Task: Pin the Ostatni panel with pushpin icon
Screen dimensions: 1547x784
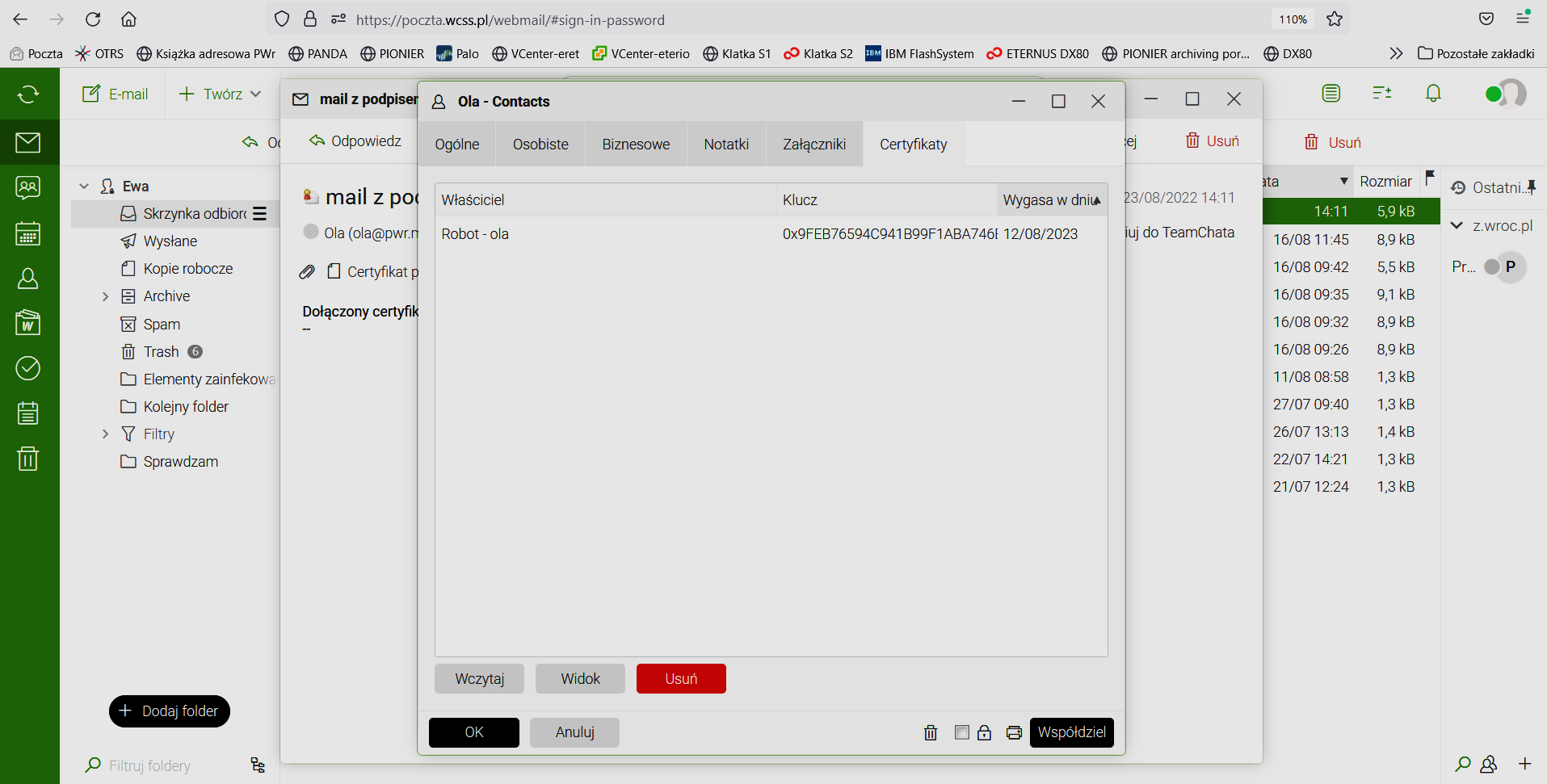Action: [1531, 187]
